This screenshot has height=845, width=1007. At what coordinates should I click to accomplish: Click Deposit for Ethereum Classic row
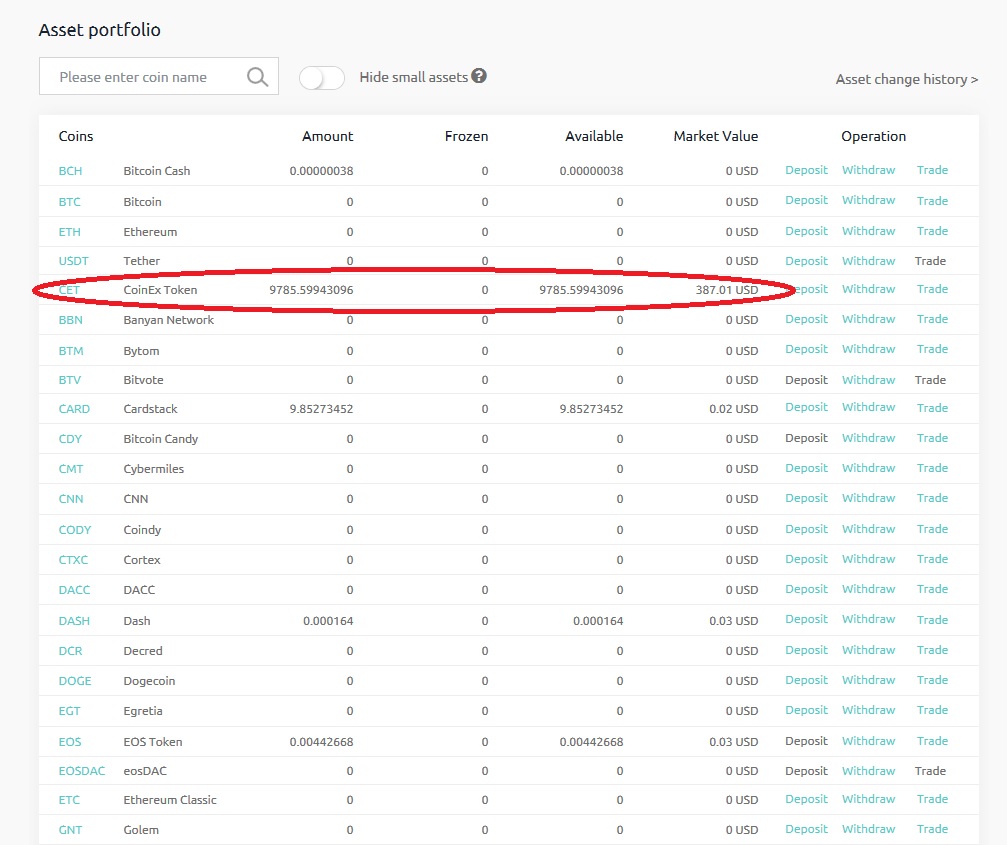coord(806,799)
